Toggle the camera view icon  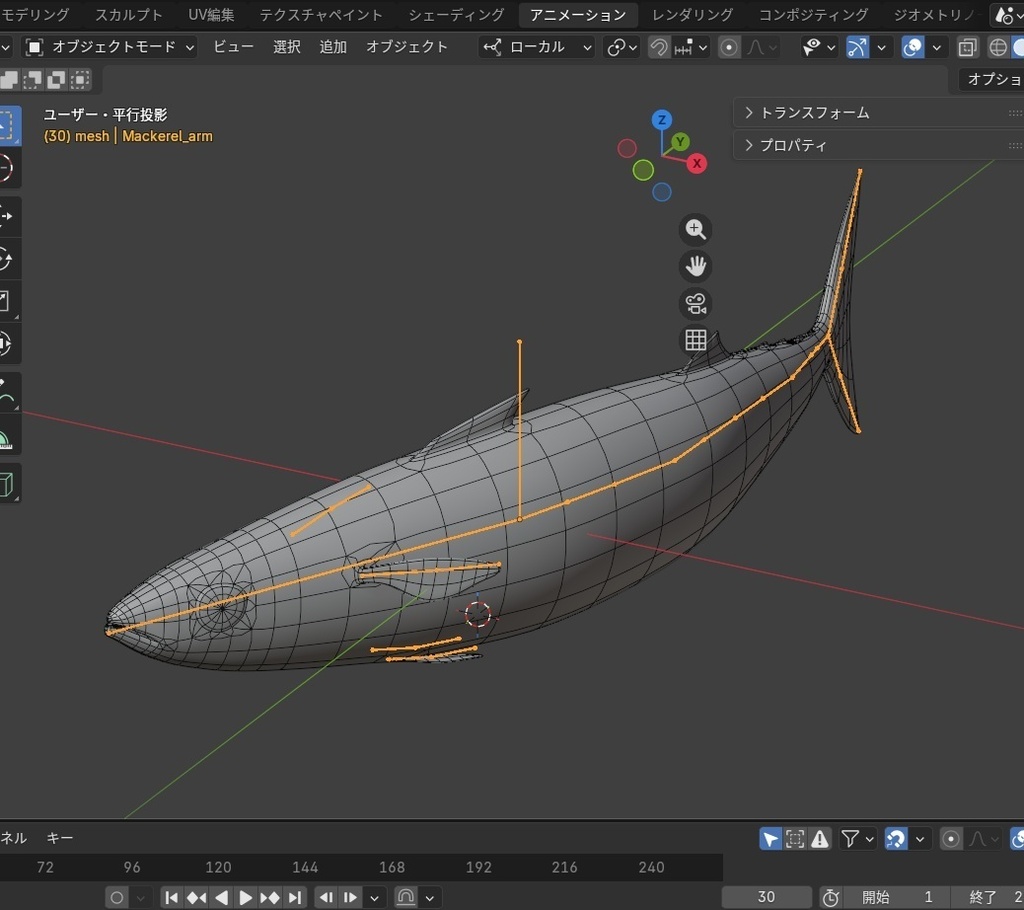click(696, 303)
